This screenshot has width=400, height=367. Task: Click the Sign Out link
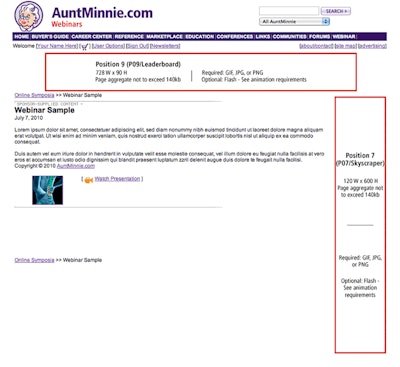137,46
